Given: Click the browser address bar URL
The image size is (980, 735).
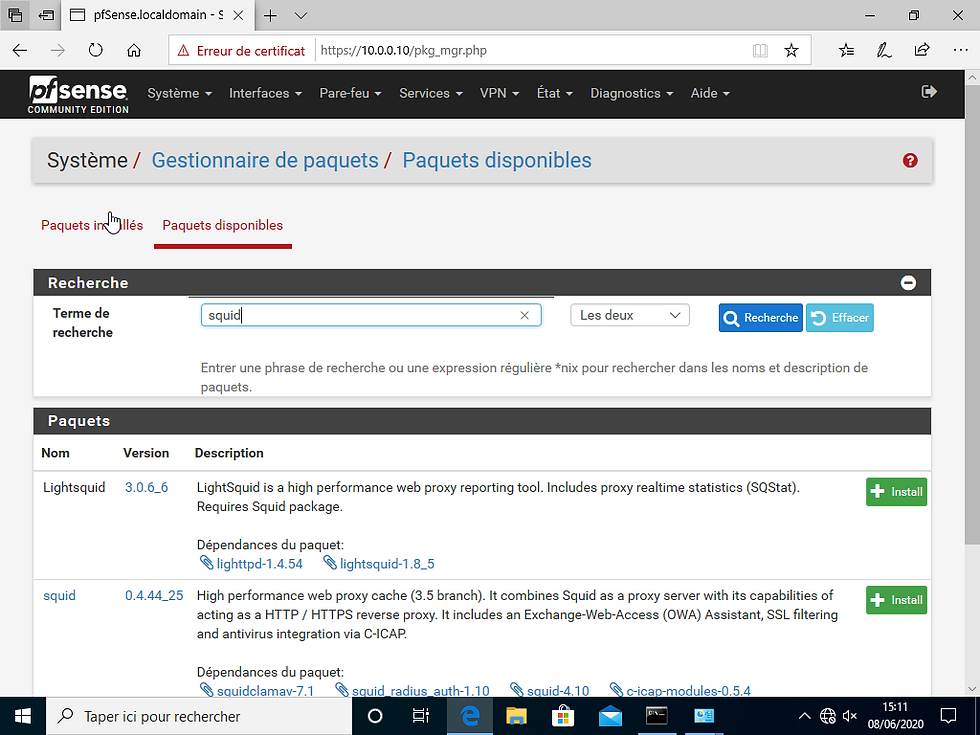Looking at the screenshot, I should tap(404, 51).
